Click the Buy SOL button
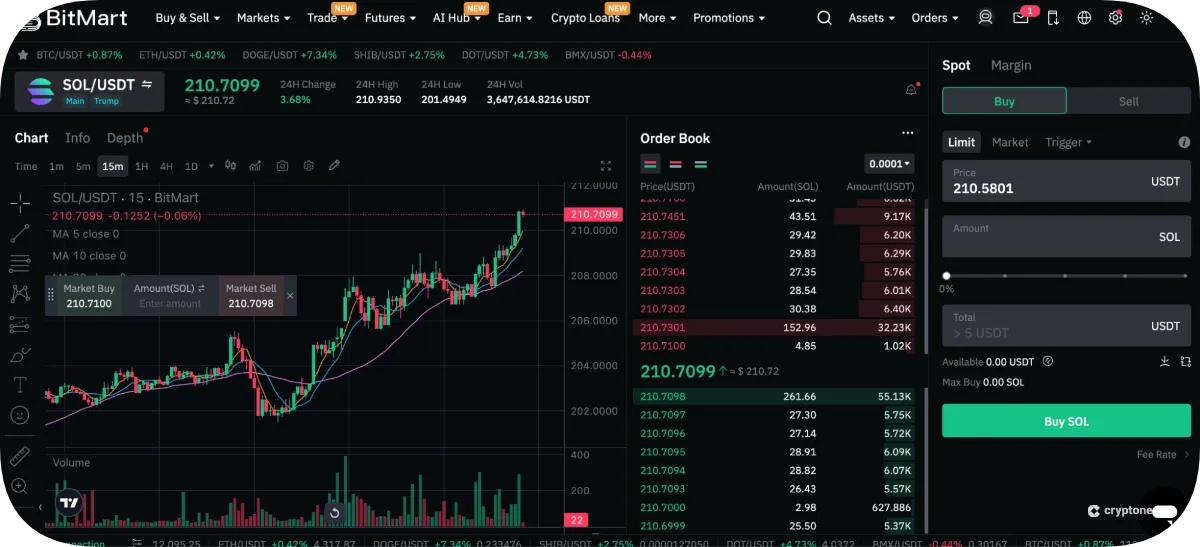The image size is (1200, 547). 1066,421
